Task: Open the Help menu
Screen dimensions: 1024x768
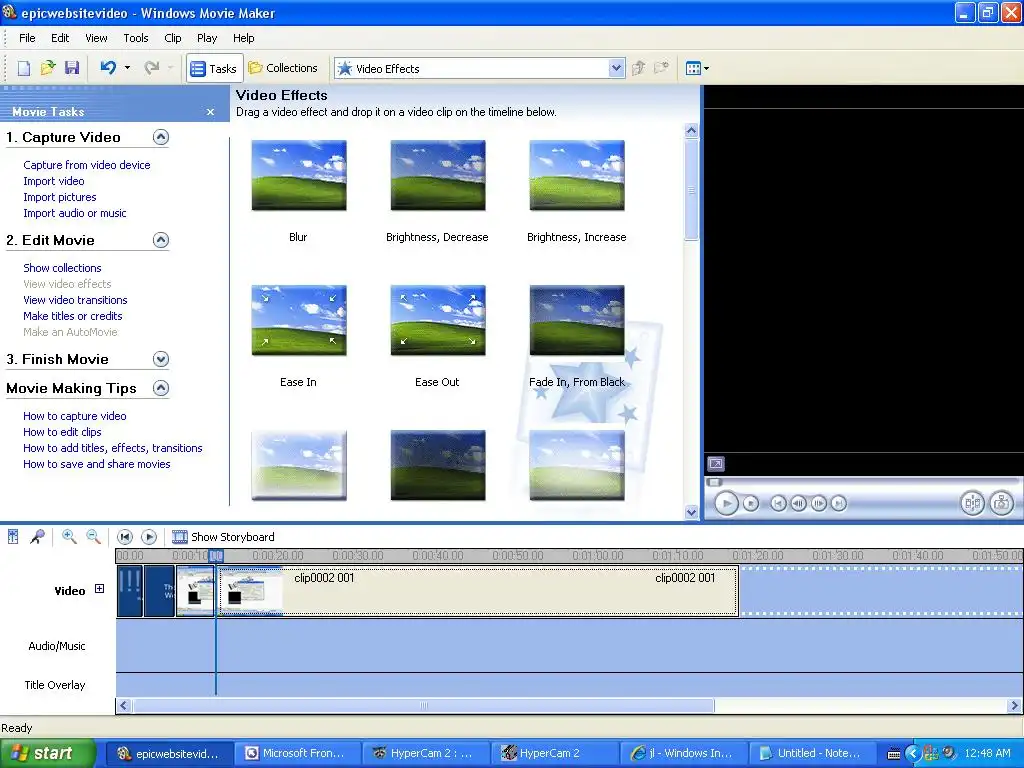Action: pos(244,38)
